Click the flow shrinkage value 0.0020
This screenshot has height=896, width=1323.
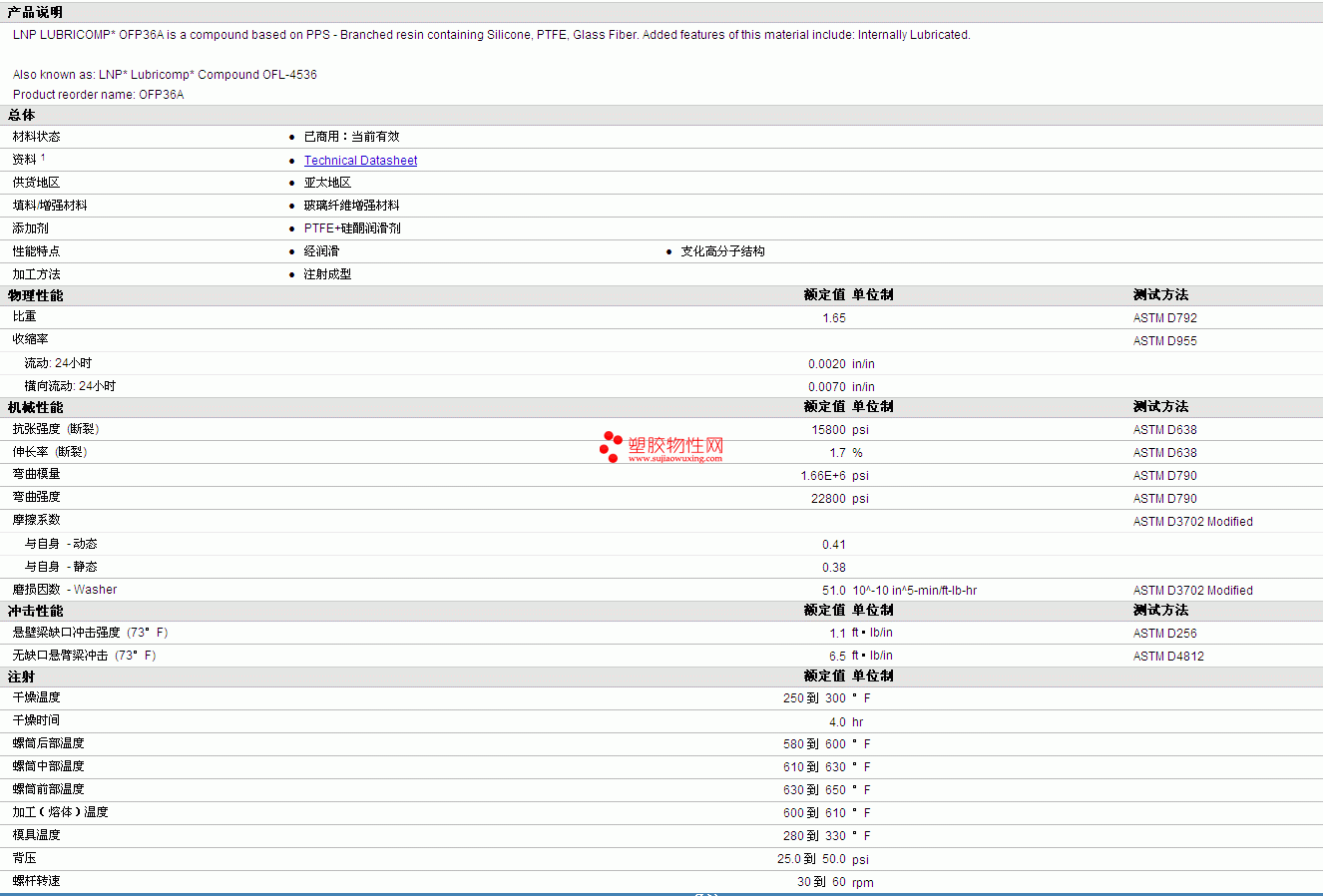[827, 364]
